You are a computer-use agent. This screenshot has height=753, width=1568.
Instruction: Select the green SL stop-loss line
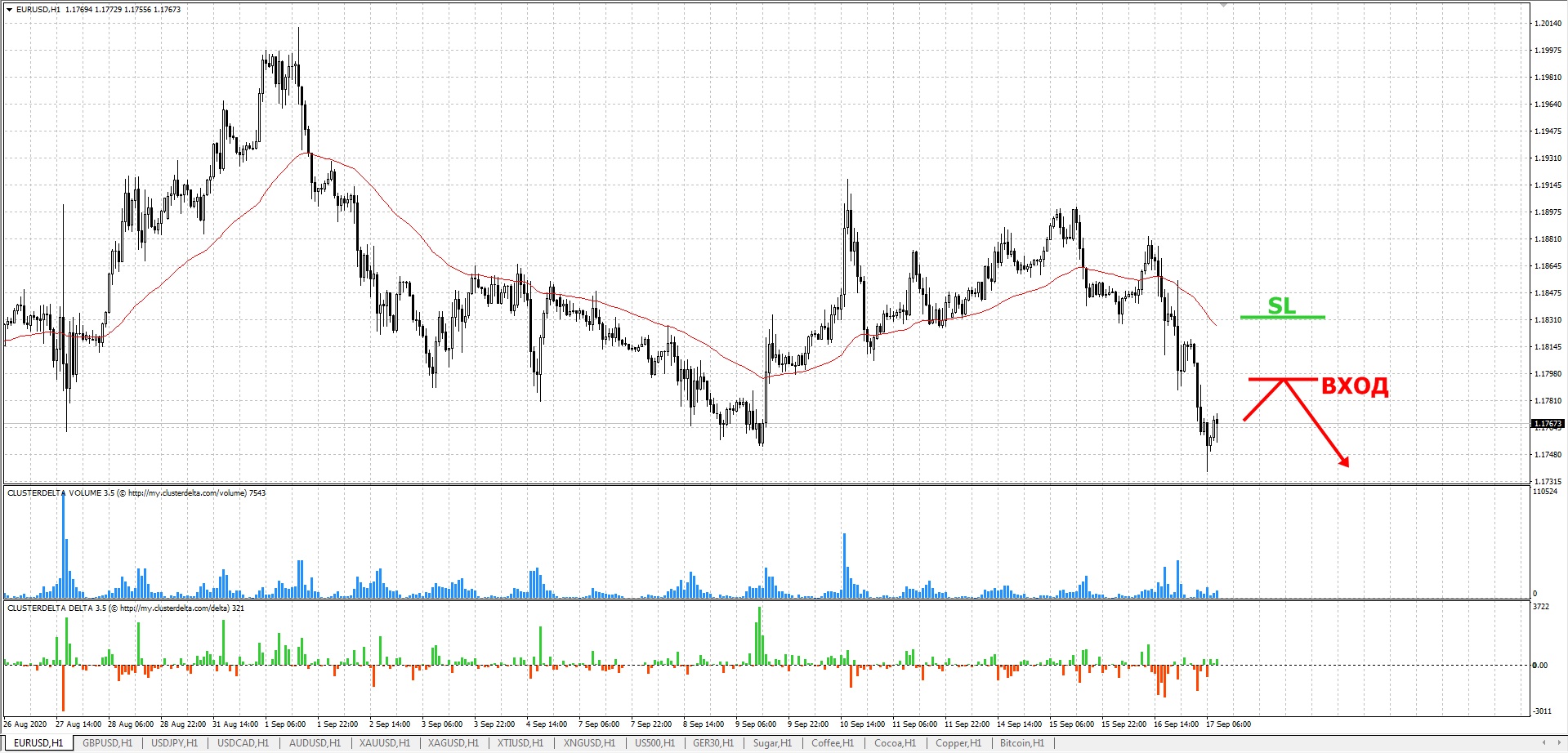pos(1282,316)
